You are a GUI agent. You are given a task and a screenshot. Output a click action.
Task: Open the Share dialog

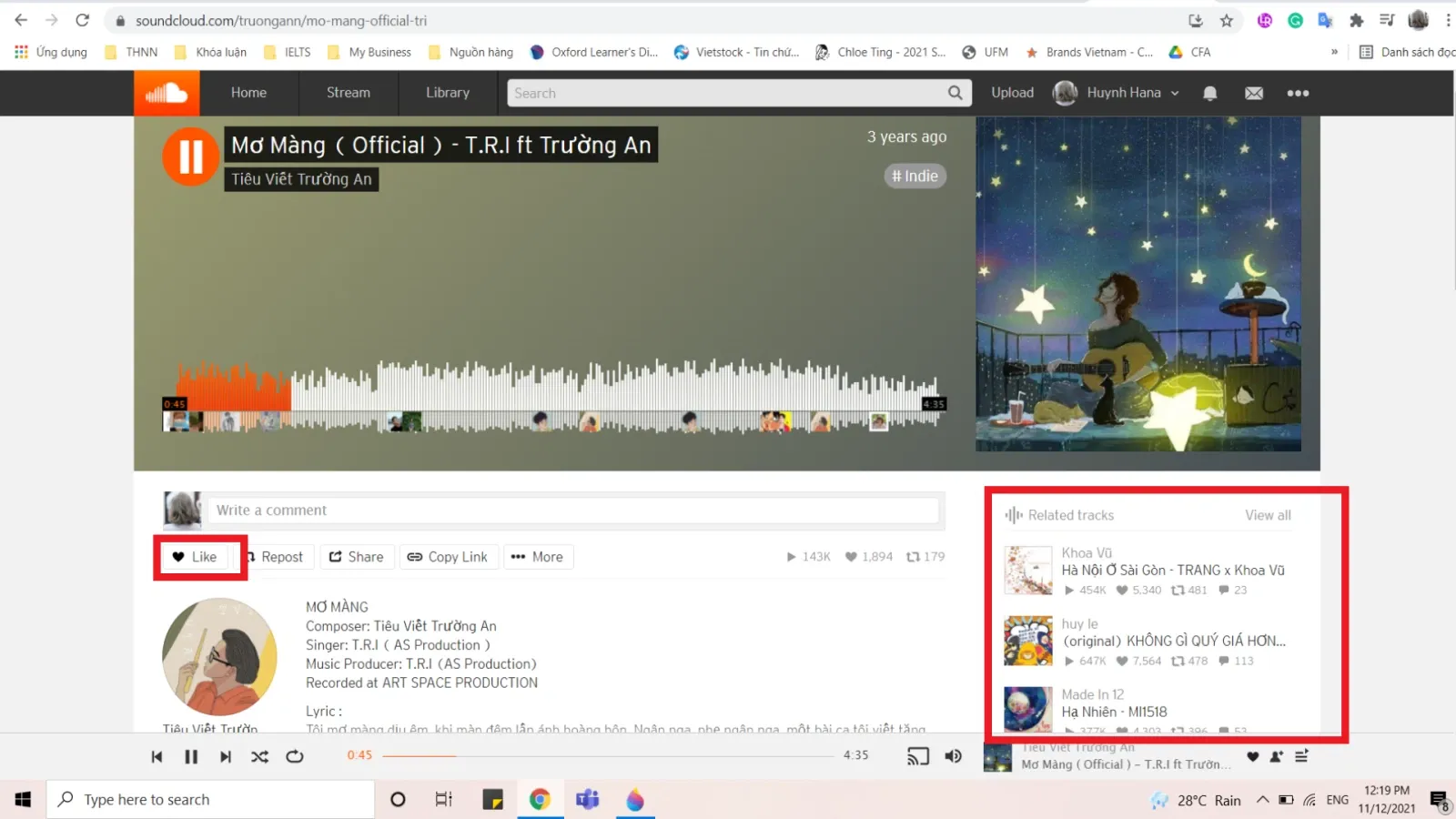pyautogui.click(x=357, y=557)
